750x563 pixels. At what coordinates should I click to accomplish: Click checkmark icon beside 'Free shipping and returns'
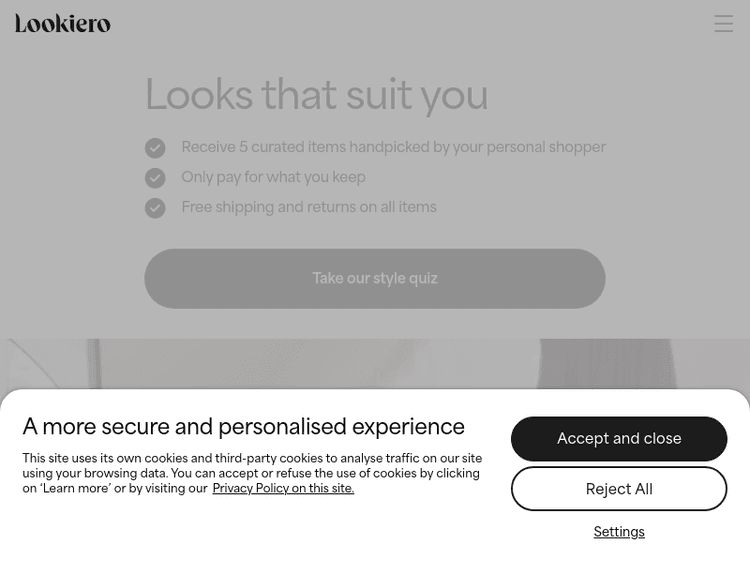pos(155,208)
